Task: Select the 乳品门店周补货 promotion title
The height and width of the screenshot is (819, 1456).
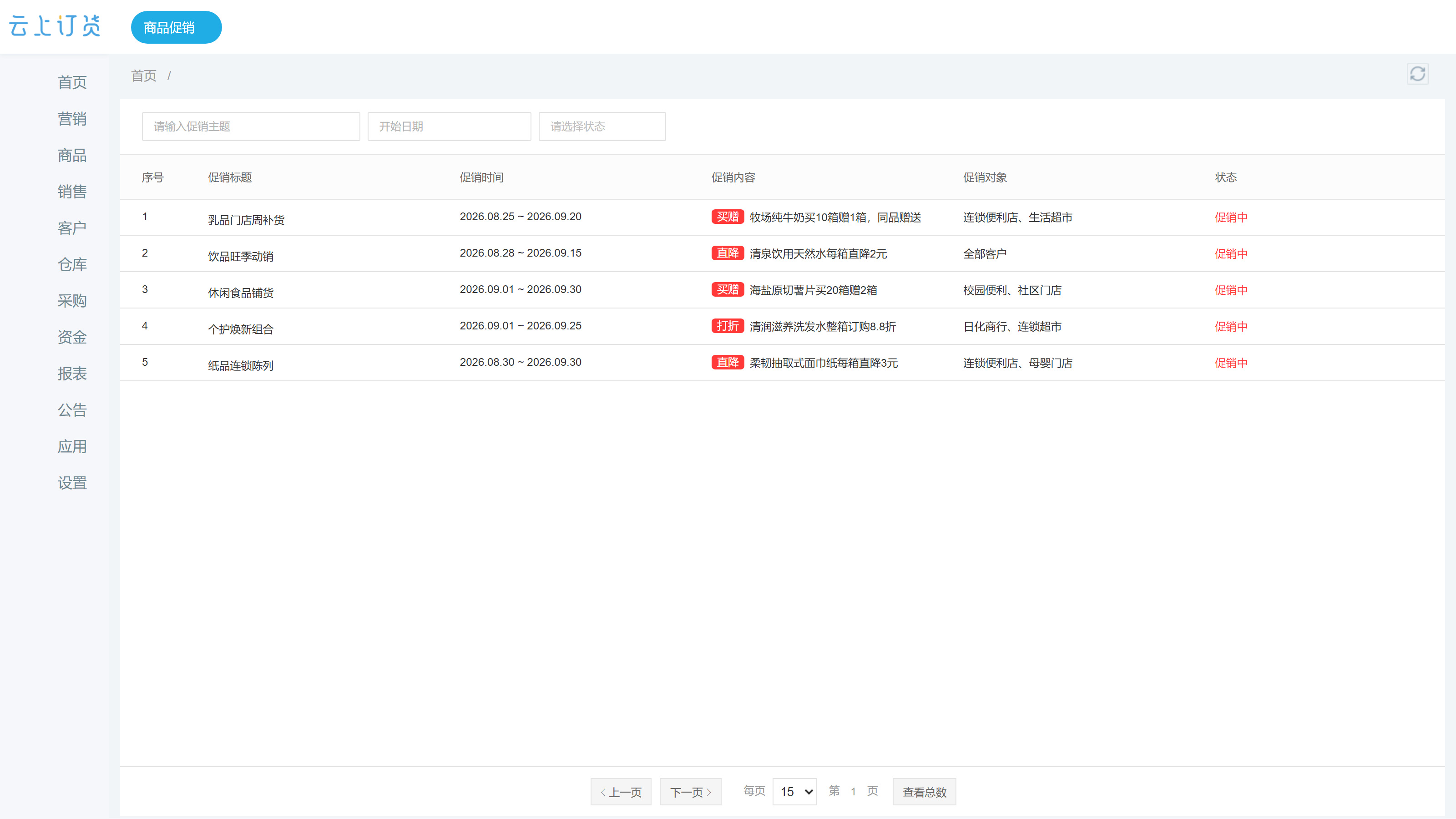Action: pos(247,220)
